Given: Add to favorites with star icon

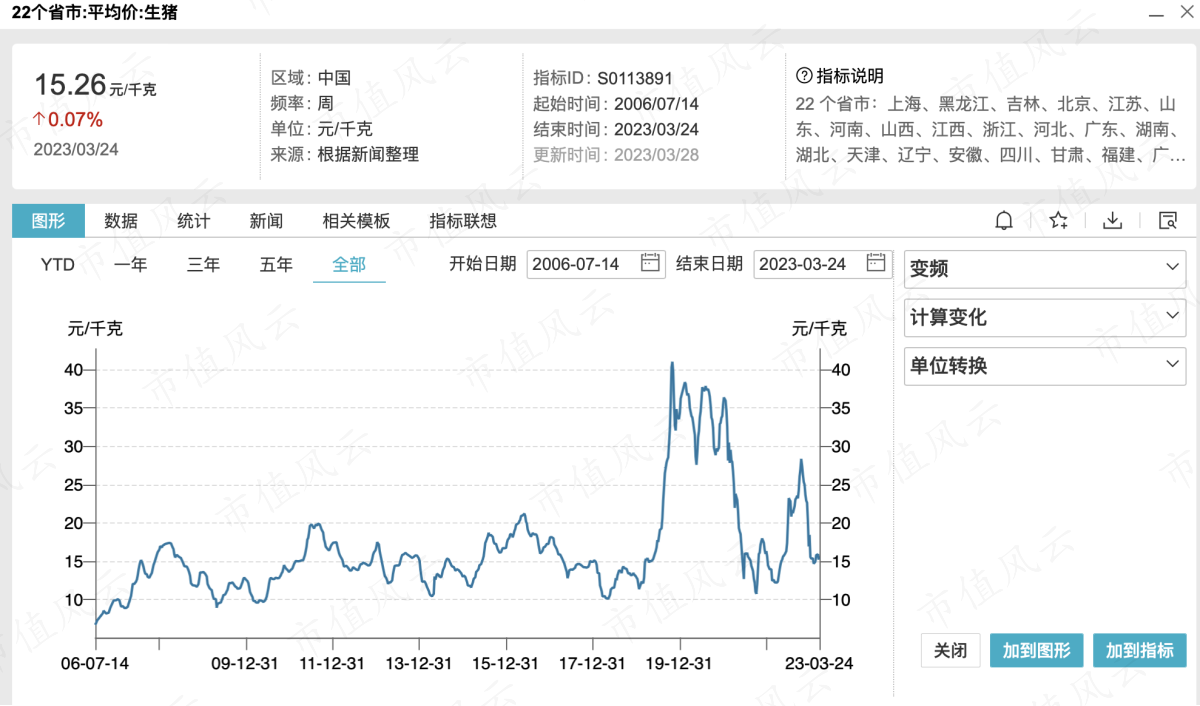Looking at the screenshot, I should tap(1059, 221).
